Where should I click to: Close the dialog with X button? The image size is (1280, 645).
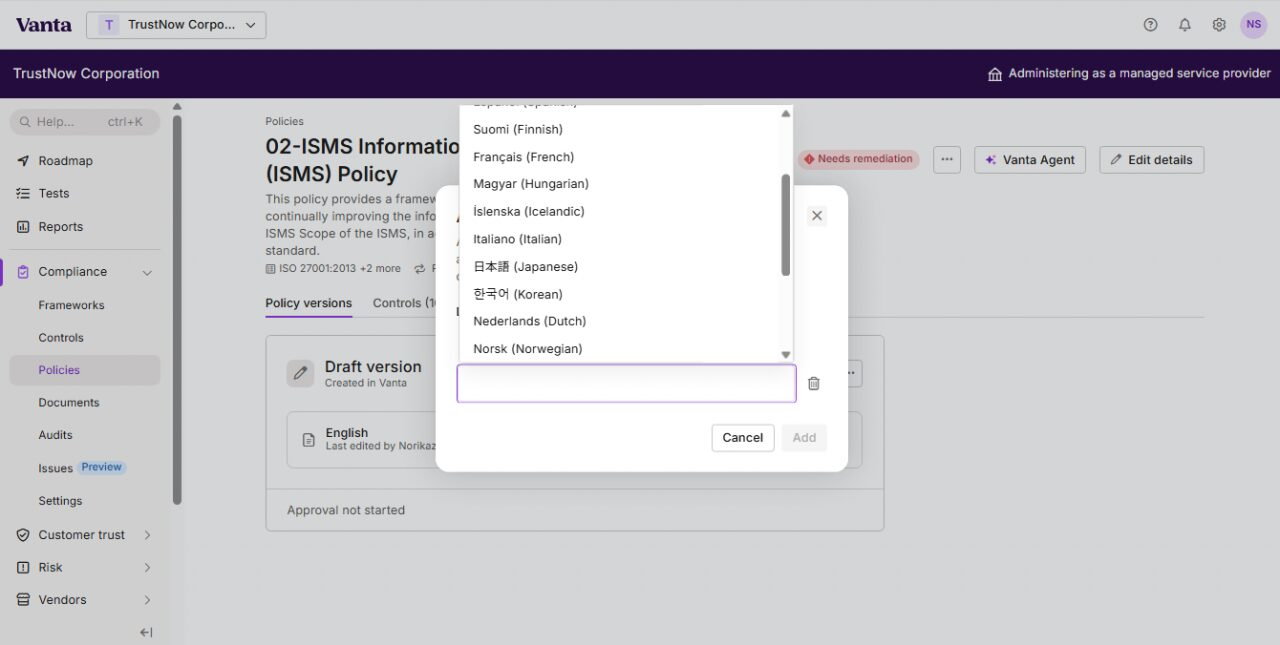817,216
